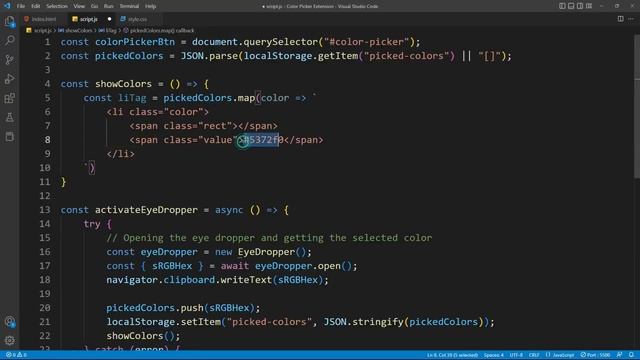Open Source Control view in activity bar
640x360 pixels.
[x=9, y=60]
